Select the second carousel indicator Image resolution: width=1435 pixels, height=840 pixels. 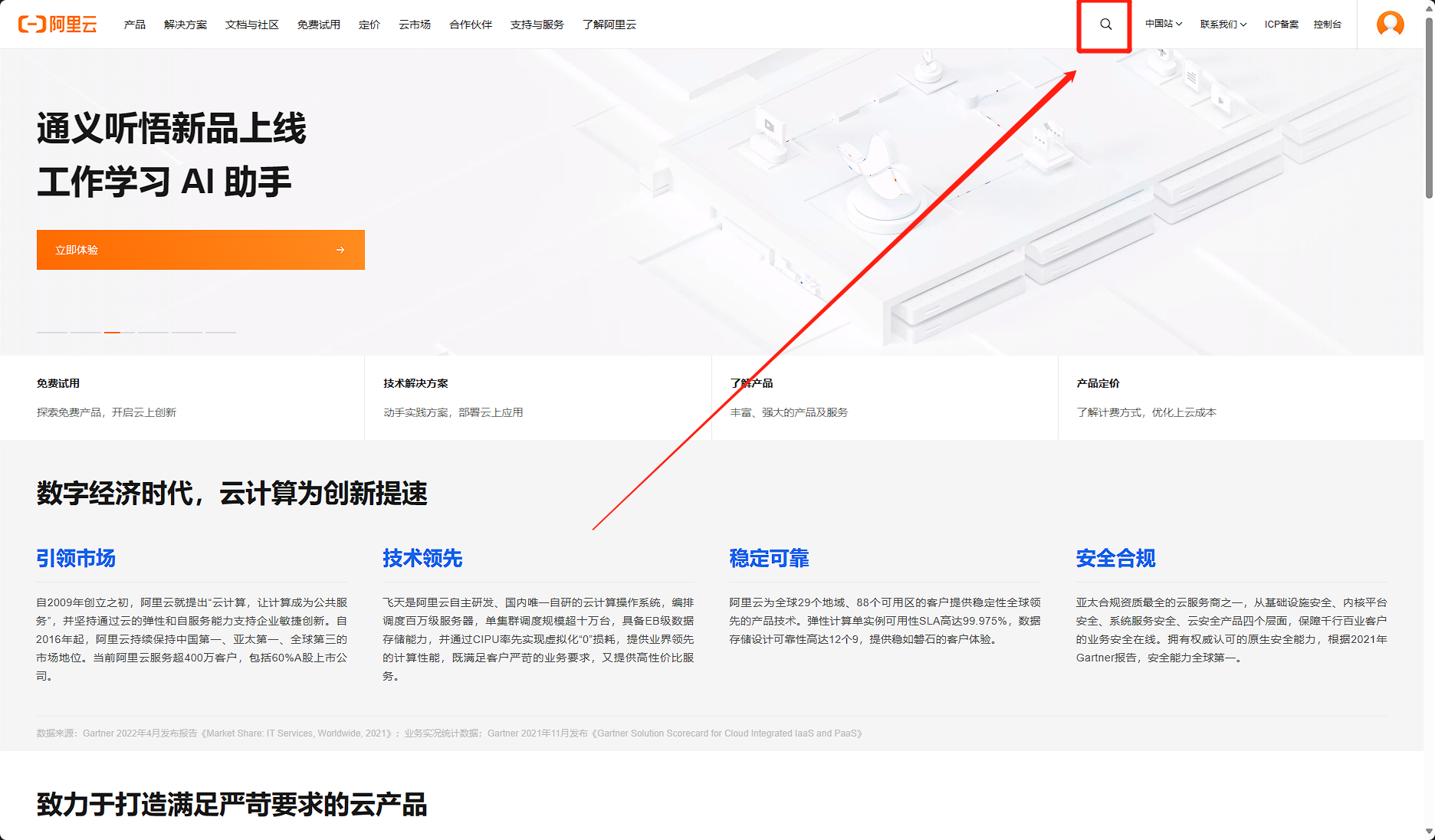(x=86, y=332)
